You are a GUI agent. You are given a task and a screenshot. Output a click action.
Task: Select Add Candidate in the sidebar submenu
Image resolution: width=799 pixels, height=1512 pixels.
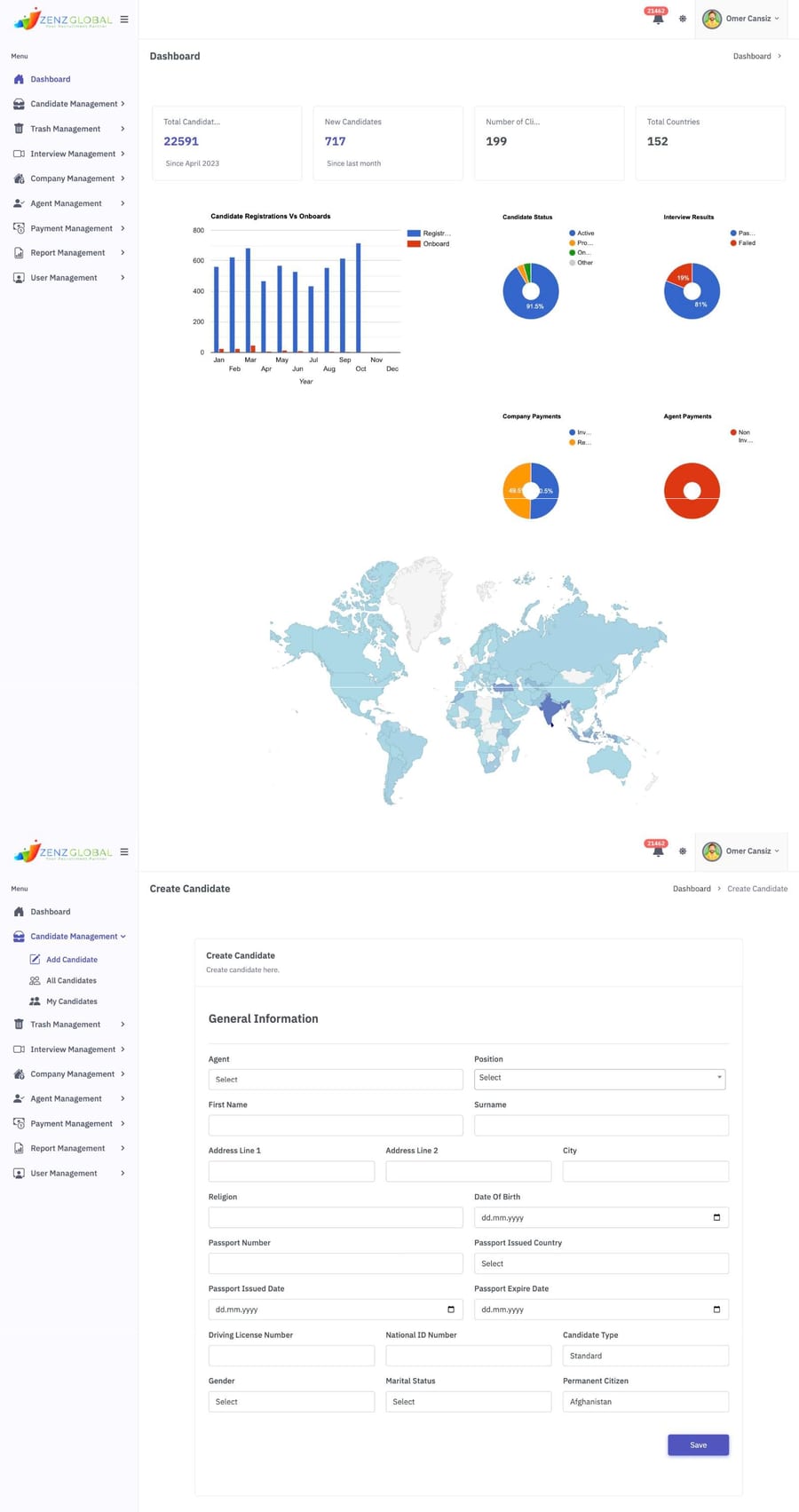tap(72, 960)
